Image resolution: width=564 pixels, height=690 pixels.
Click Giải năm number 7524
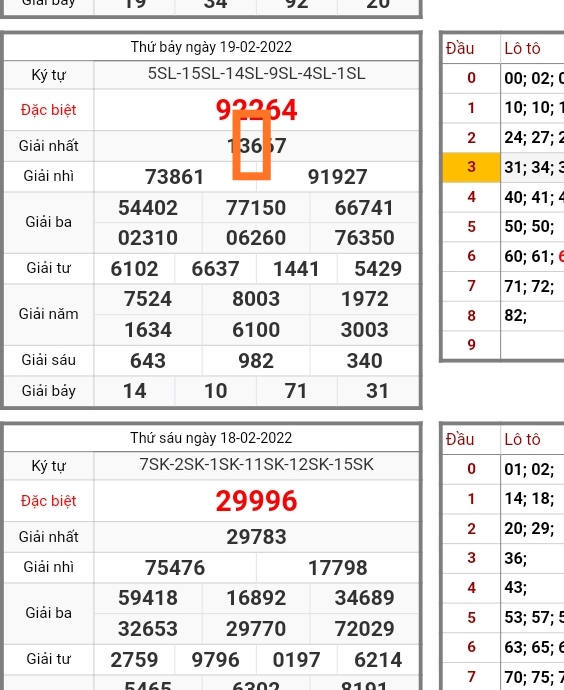(148, 299)
